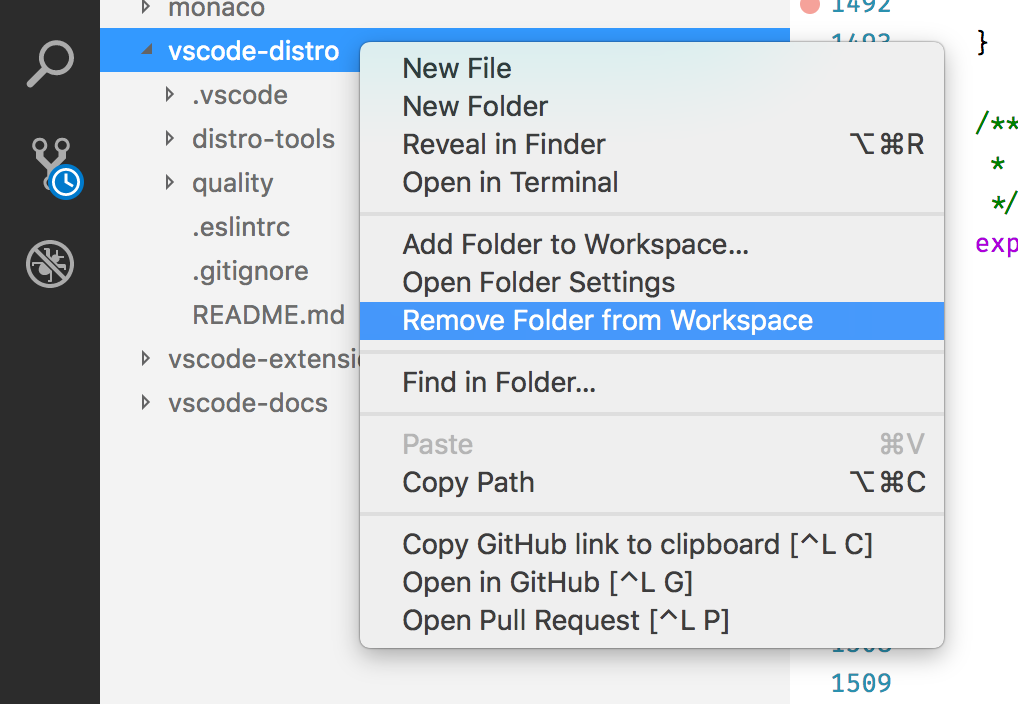Open the README.md file

click(268, 314)
